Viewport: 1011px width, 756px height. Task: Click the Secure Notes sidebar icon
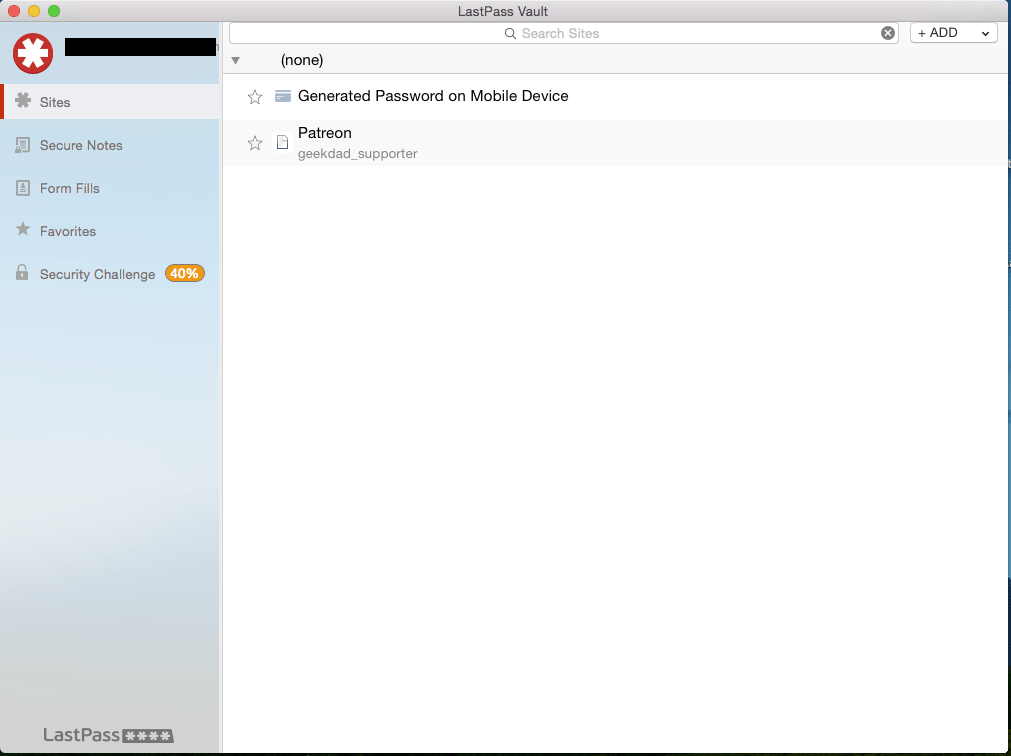[x=22, y=145]
